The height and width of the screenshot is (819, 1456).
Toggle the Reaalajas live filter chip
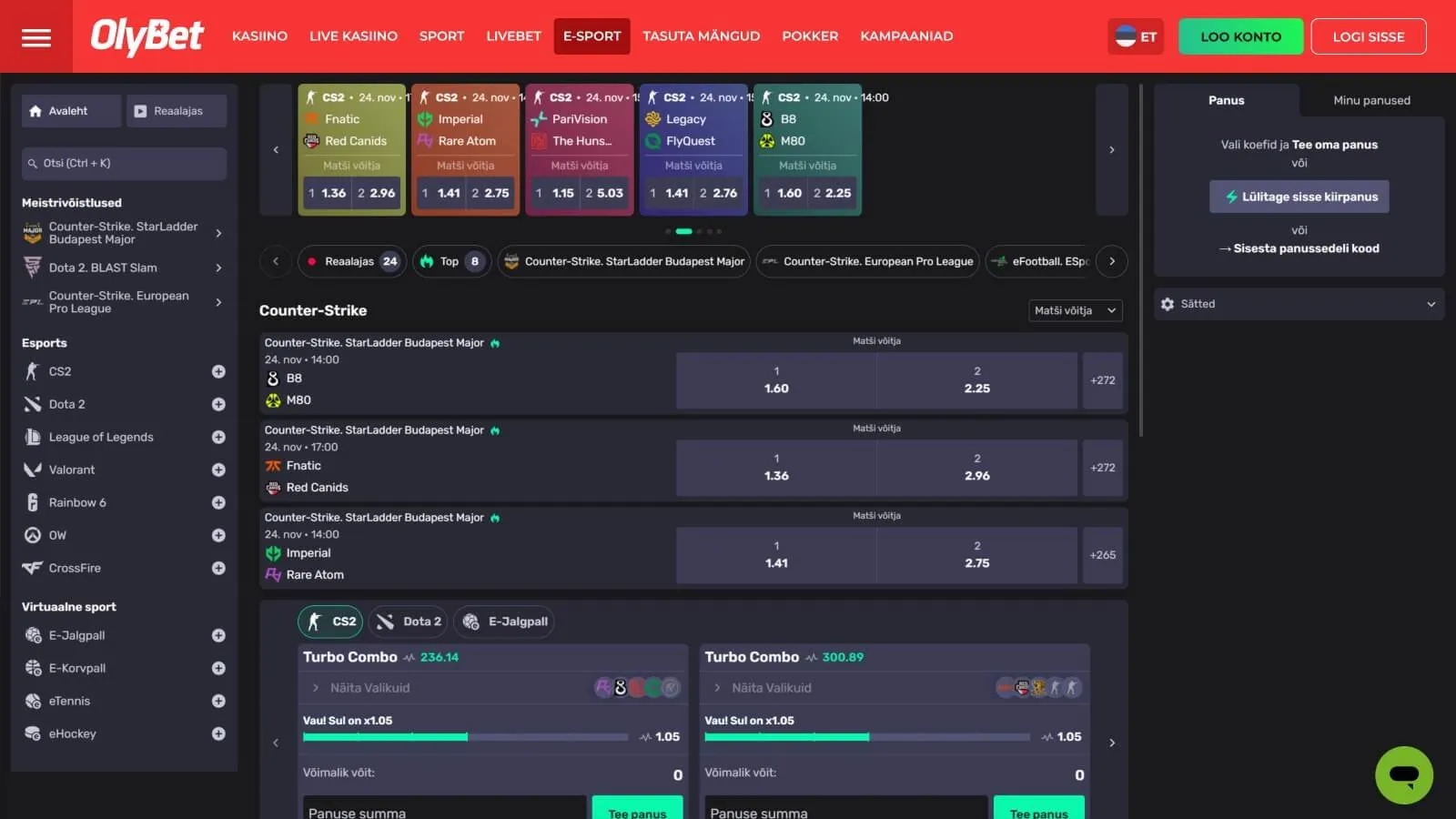pos(351,261)
